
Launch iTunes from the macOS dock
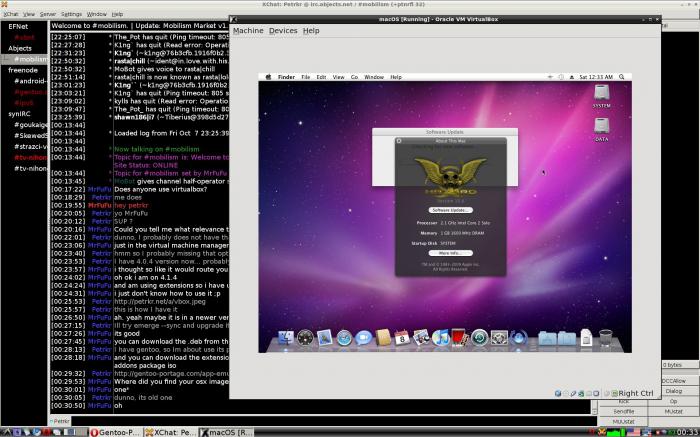coord(441,338)
